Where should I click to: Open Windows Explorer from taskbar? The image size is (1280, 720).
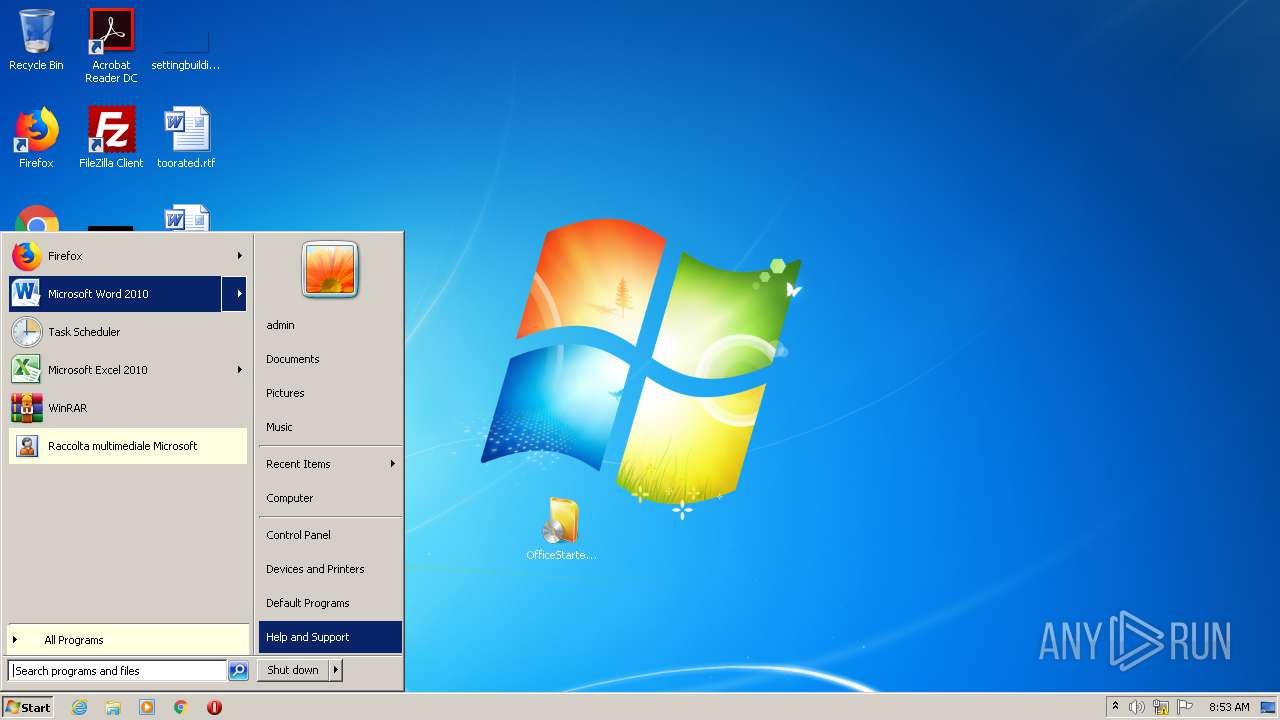[x=113, y=707]
